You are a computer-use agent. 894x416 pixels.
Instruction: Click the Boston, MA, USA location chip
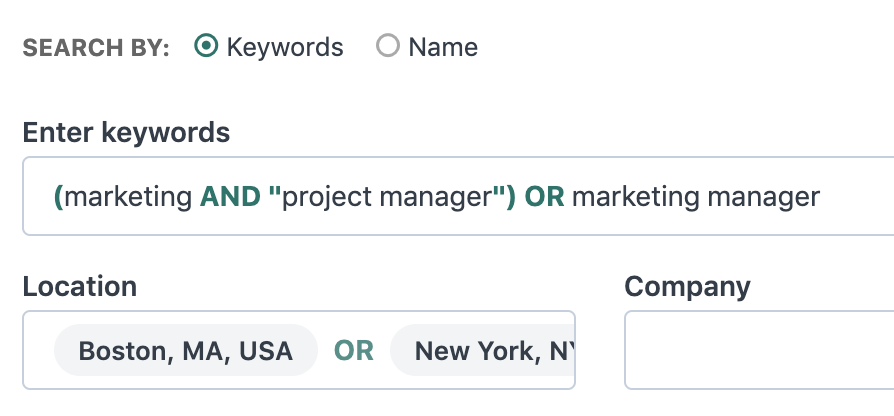pos(185,350)
